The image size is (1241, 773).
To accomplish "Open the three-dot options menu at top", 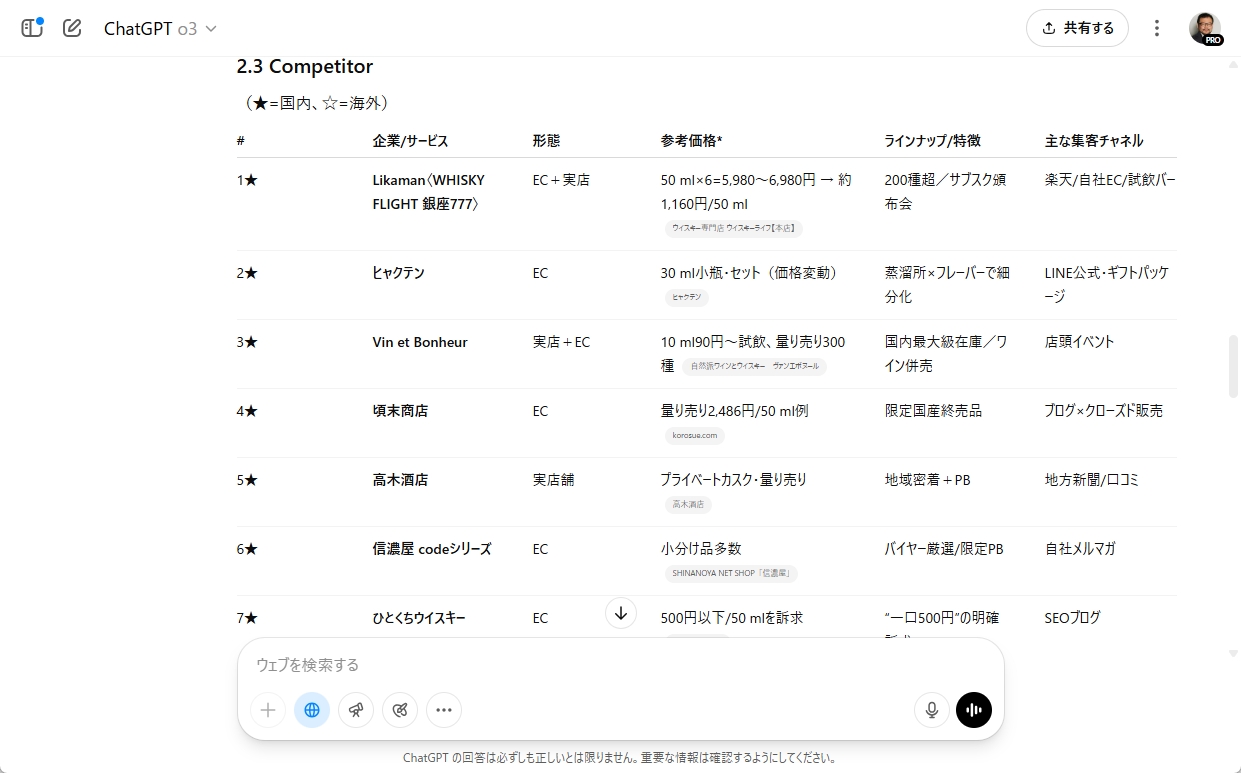I will [x=1157, y=28].
